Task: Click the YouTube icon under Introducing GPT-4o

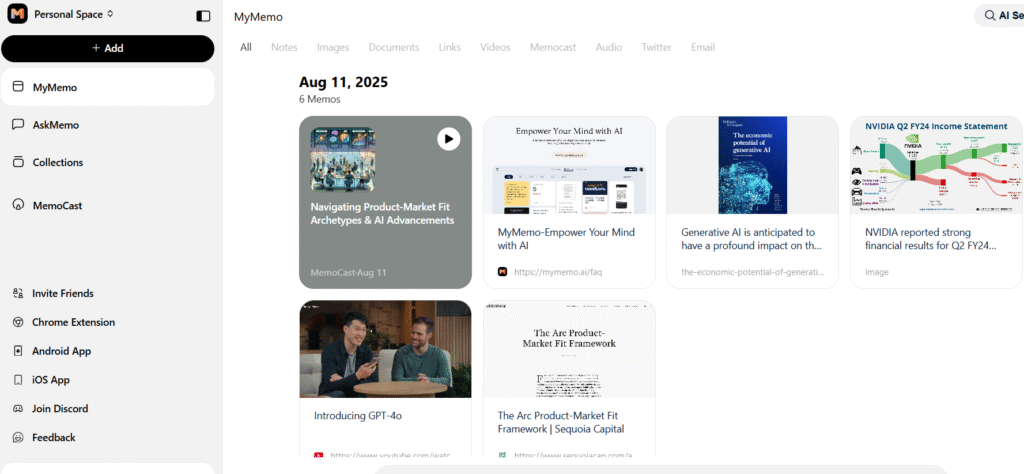Action: click(x=319, y=455)
